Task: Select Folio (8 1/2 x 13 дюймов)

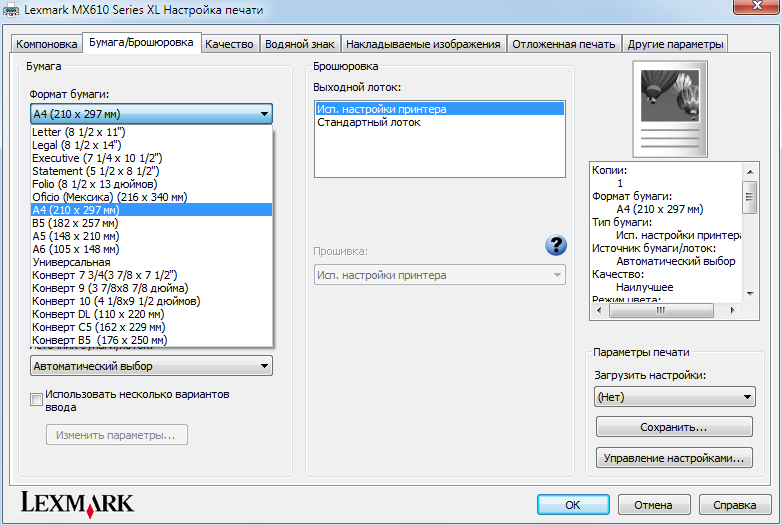Action: pos(152,184)
